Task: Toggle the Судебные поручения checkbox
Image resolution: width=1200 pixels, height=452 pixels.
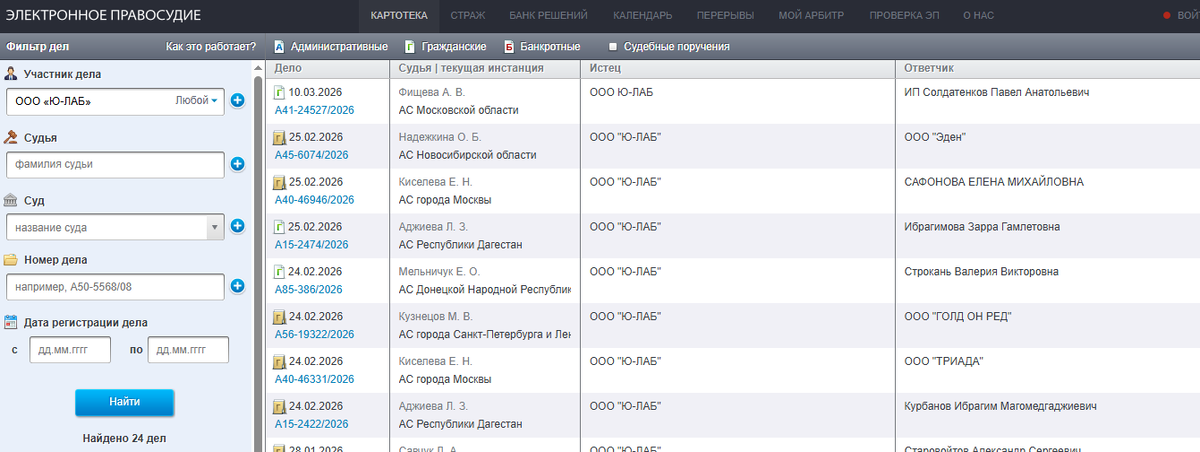Action: (614, 46)
